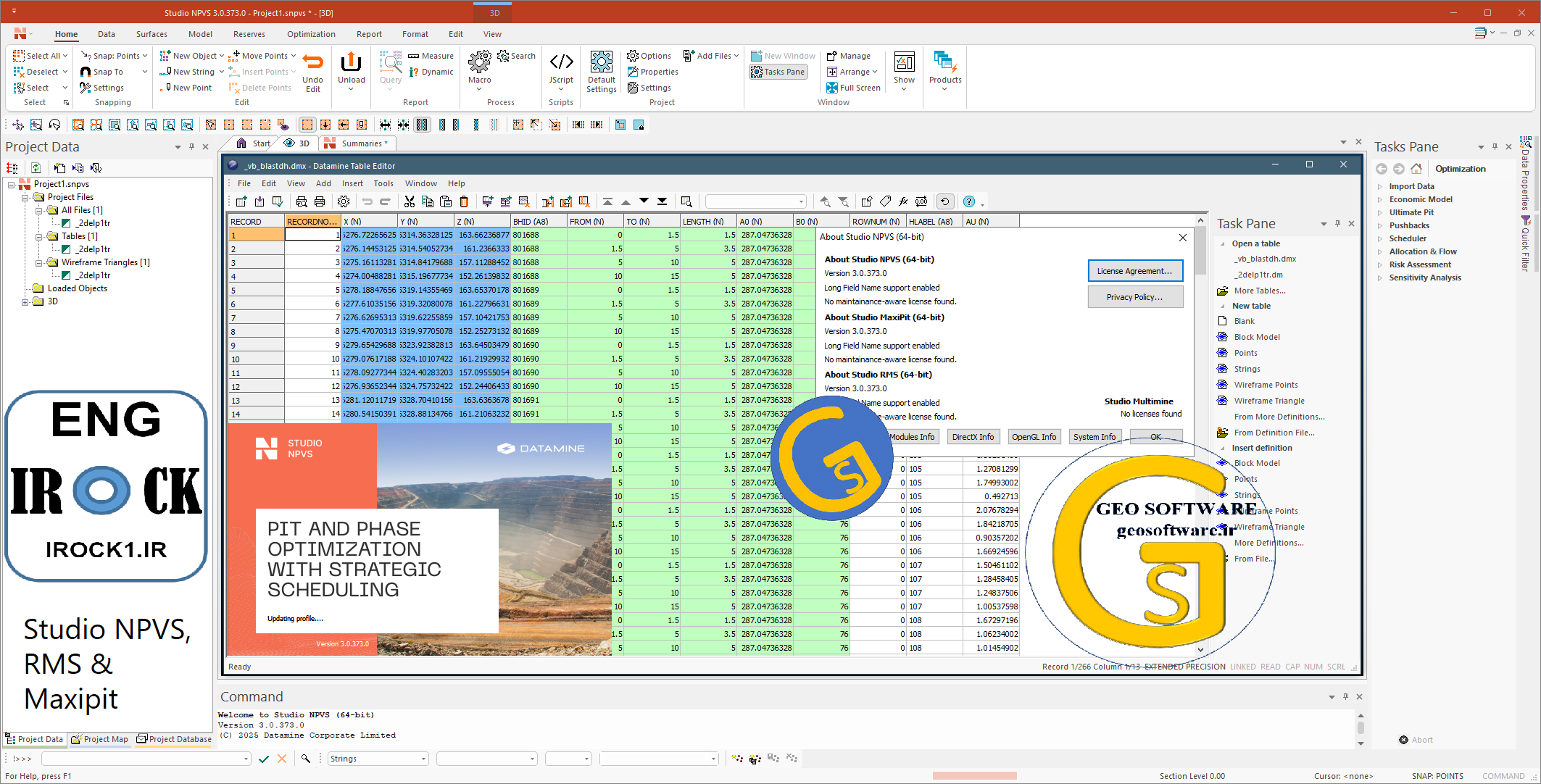Pin the Command panel
1541x784 pixels.
1345,696
